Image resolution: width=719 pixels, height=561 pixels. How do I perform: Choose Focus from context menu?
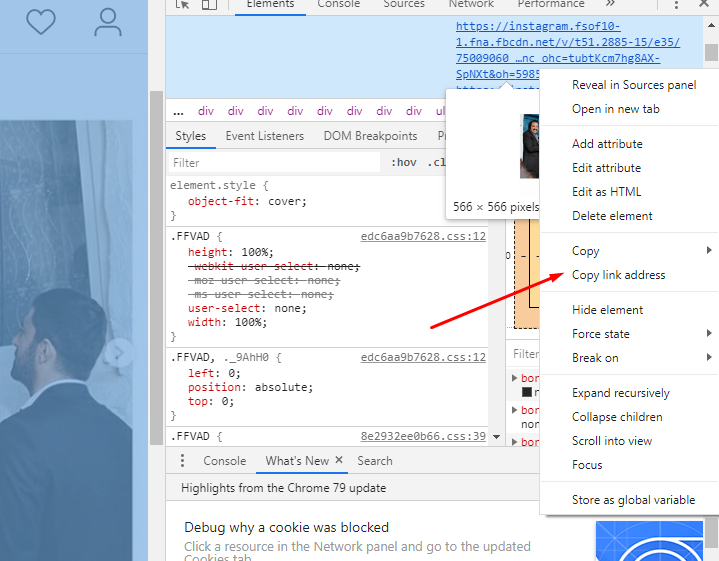tap(587, 465)
